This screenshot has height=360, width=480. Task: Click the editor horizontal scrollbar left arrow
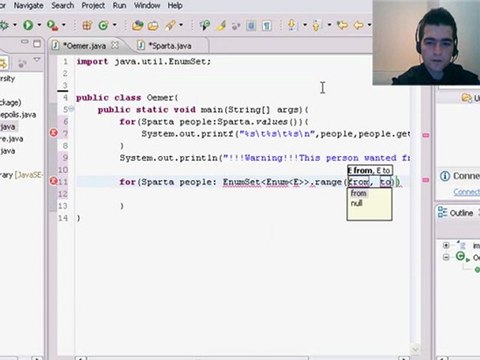[x=80, y=359]
